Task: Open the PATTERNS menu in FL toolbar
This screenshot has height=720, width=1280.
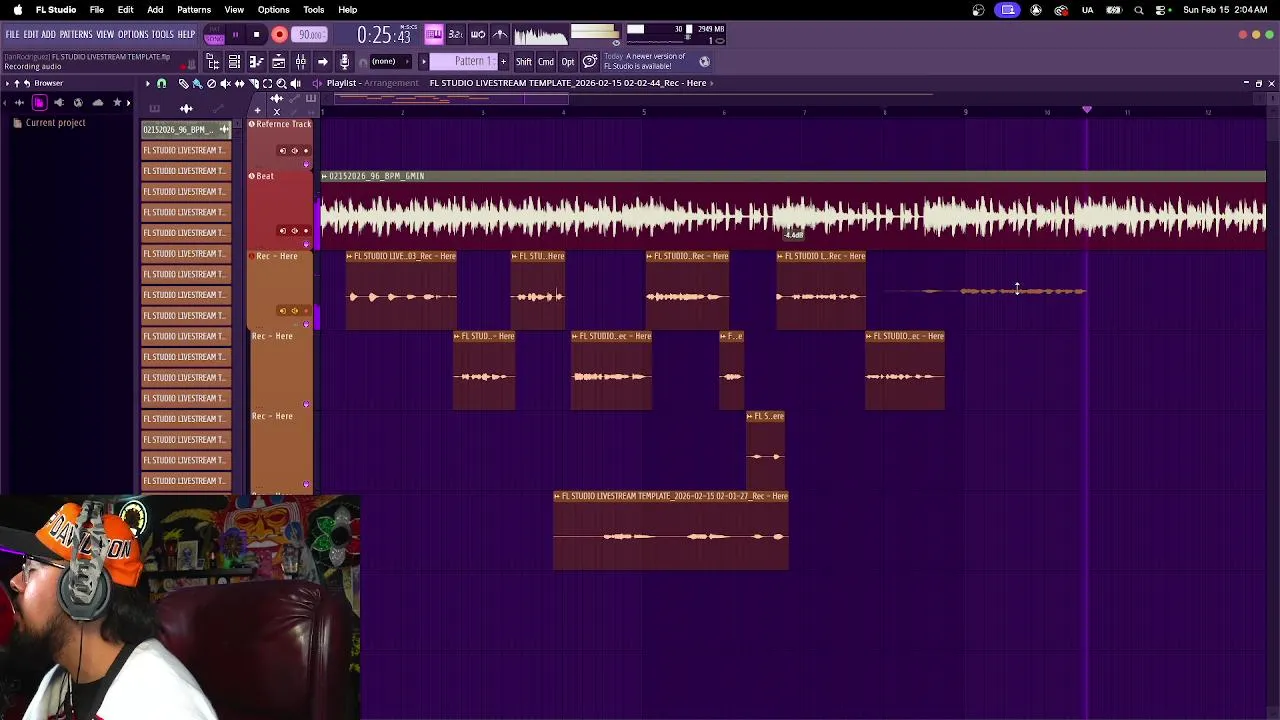Action: pyautogui.click(x=76, y=35)
